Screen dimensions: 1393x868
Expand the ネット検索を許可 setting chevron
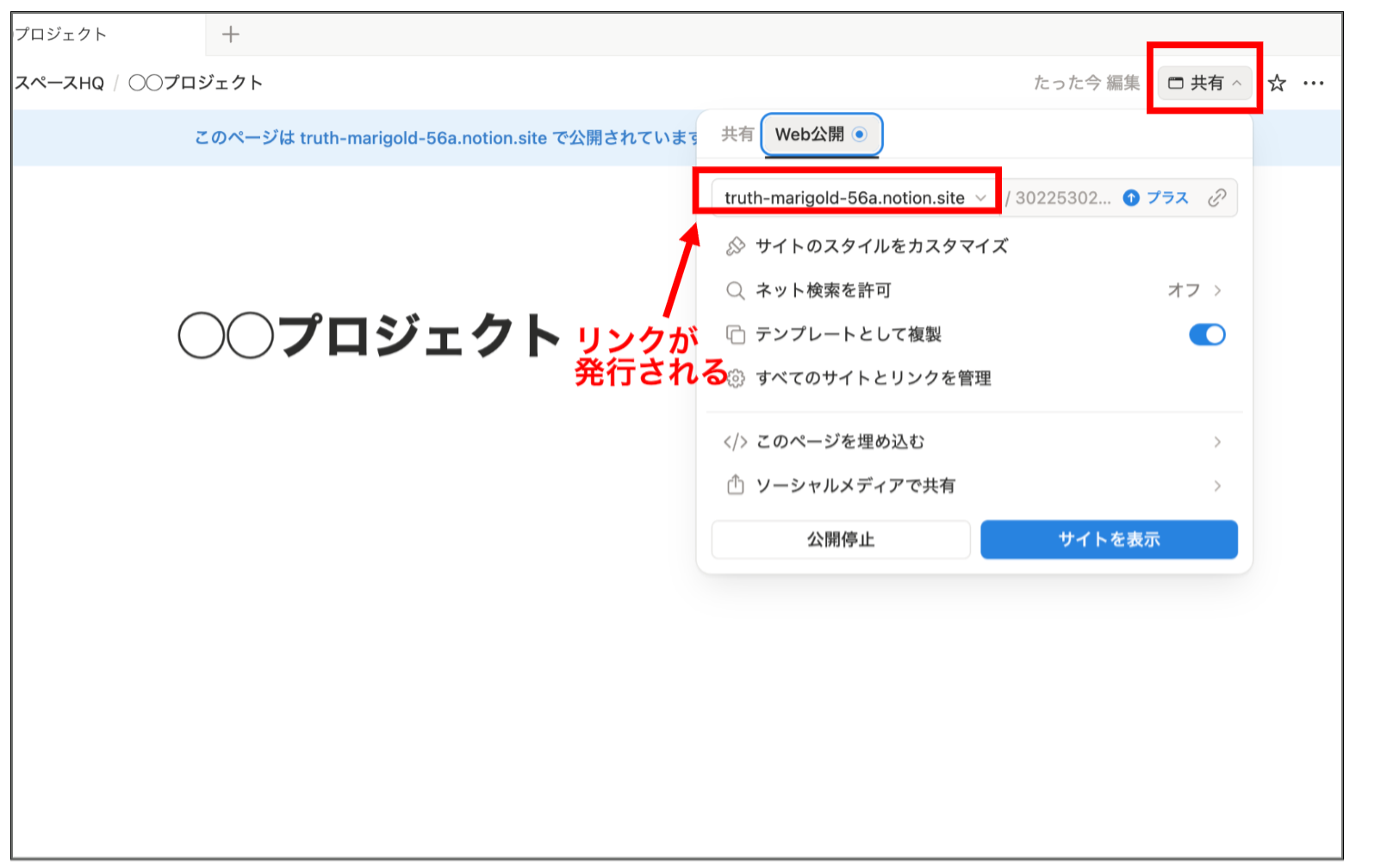(1220, 290)
